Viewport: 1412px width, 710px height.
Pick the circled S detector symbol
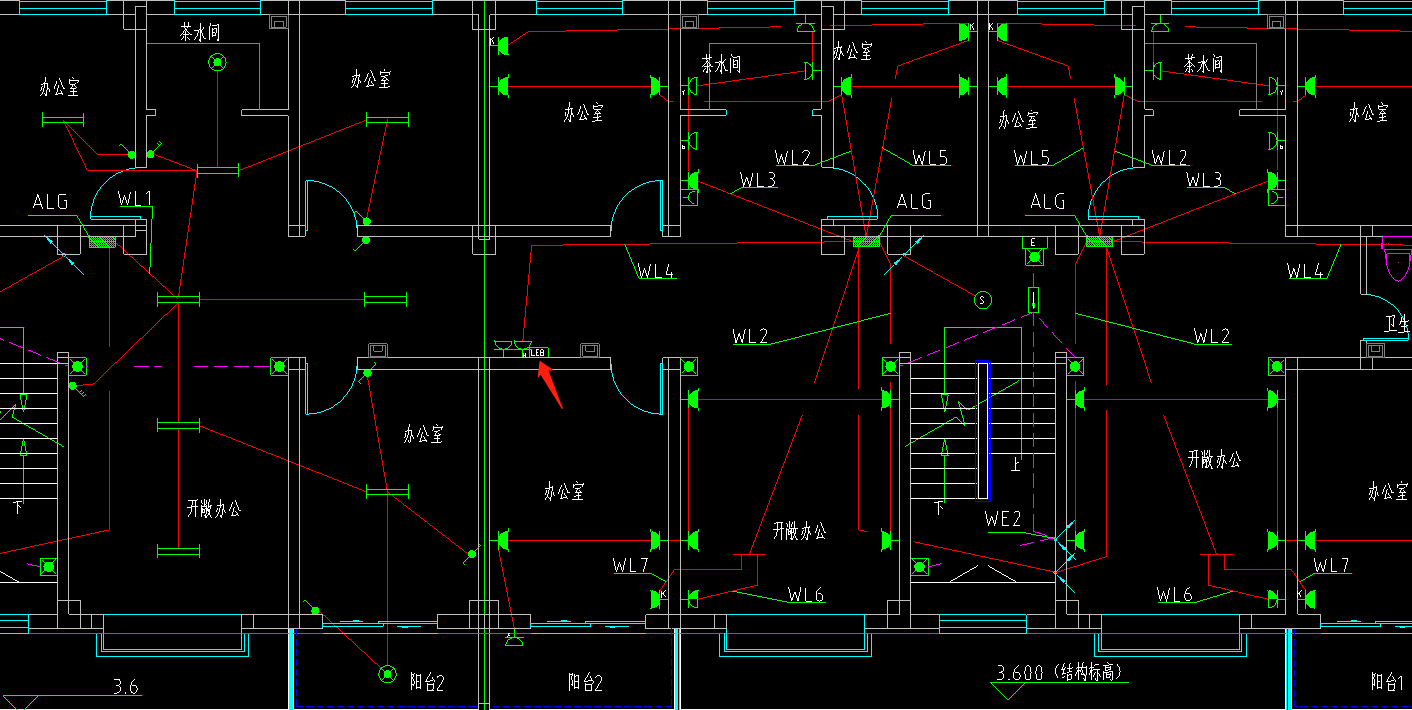tap(982, 299)
